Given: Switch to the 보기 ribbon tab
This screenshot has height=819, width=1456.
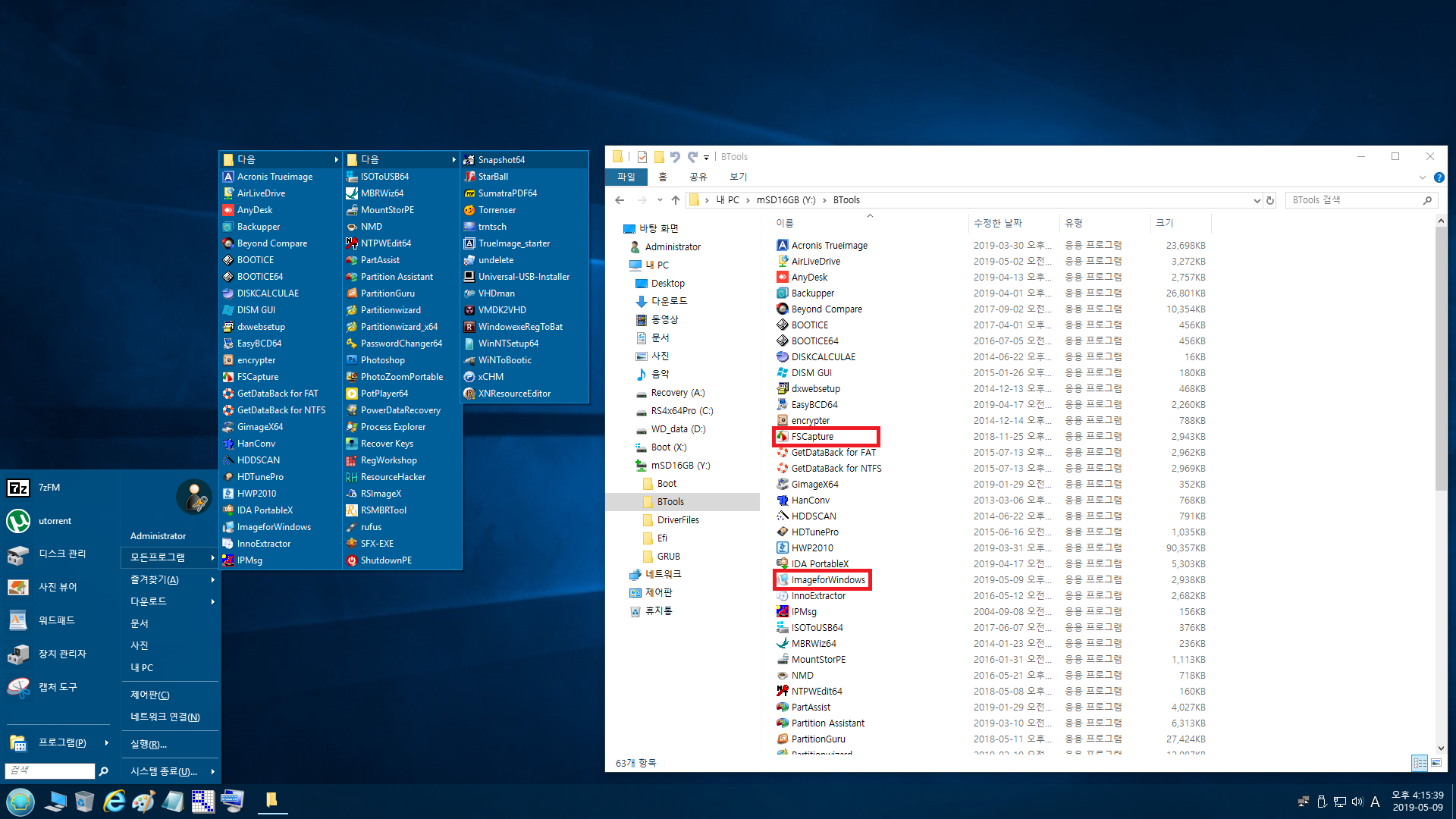Looking at the screenshot, I should (738, 177).
